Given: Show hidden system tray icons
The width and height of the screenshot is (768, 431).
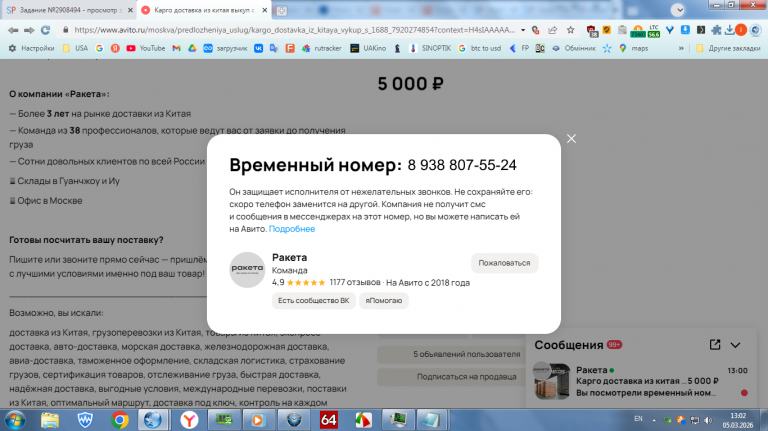Looking at the screenshot, I should coord(654,420).
